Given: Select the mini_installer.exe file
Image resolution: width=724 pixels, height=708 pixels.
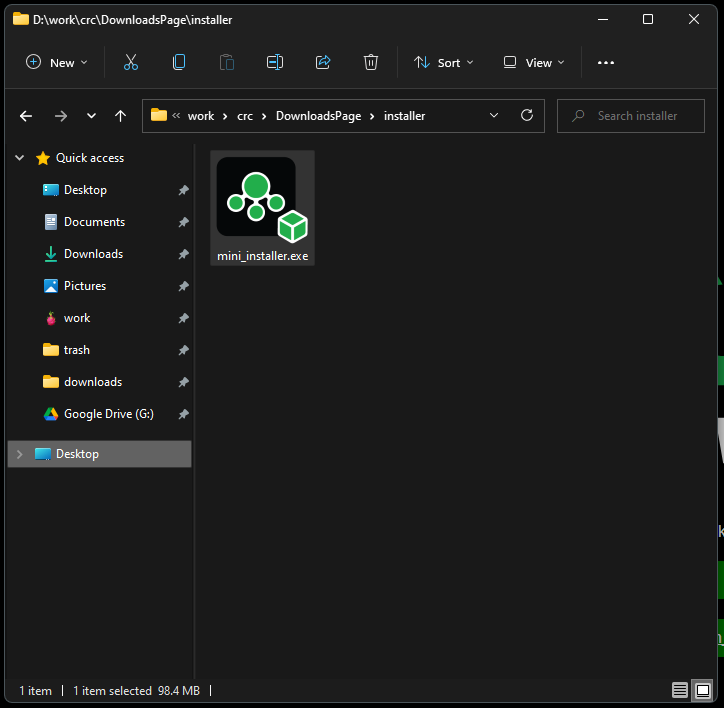Looking at the screenshot, I should [x=263, y=208].
